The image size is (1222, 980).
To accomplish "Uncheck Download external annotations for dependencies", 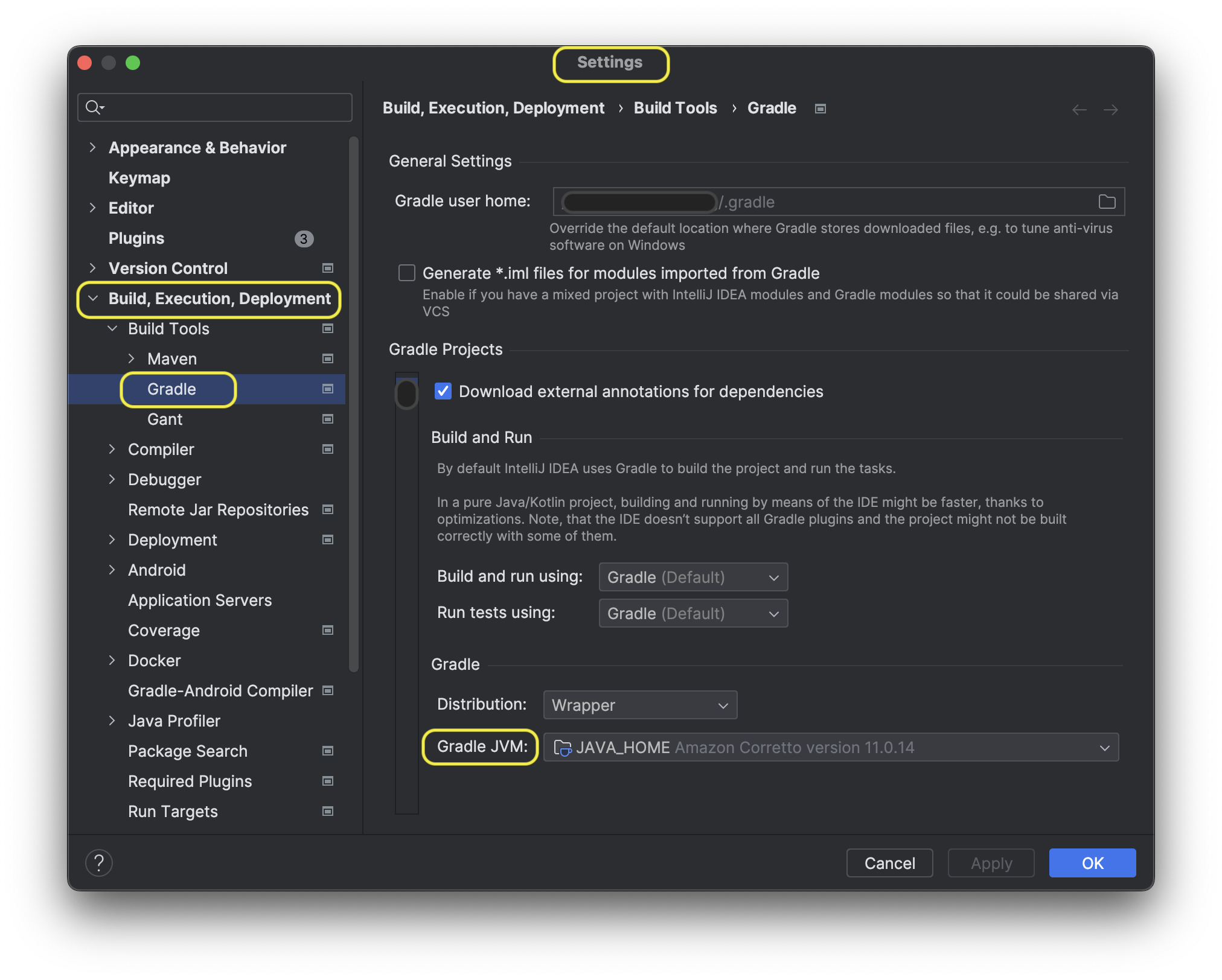I will coord(443,391).
